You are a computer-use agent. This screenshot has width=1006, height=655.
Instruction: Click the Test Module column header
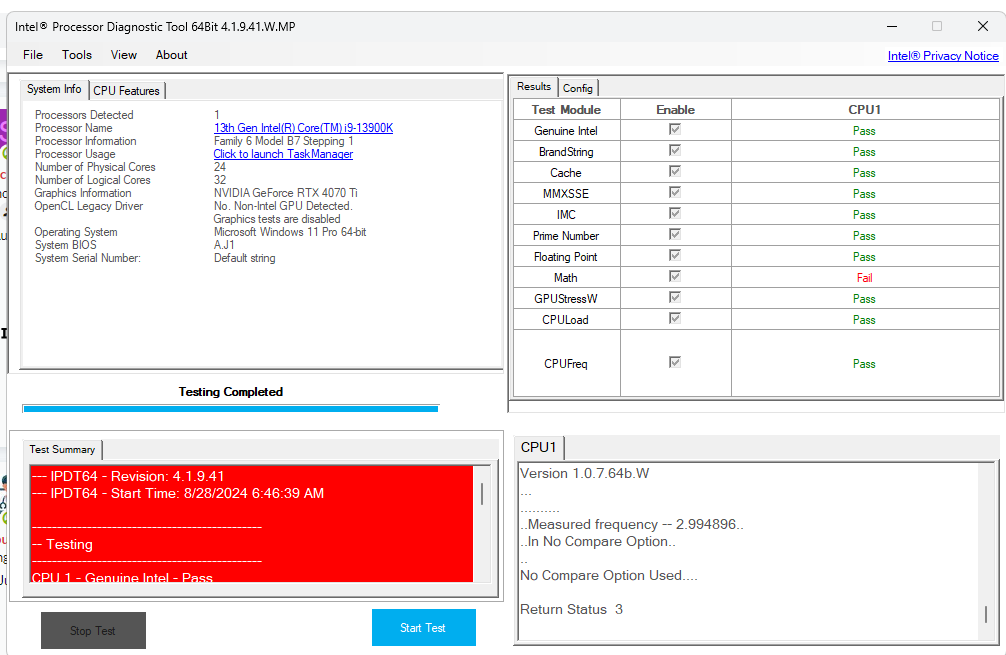click(567, 110)
